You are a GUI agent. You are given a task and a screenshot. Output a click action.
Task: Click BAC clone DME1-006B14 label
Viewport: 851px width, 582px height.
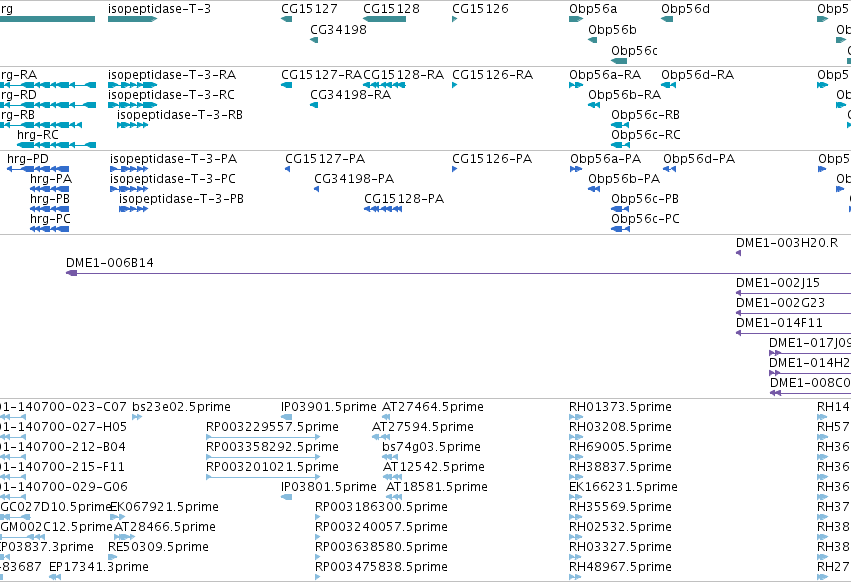[110, 263]
